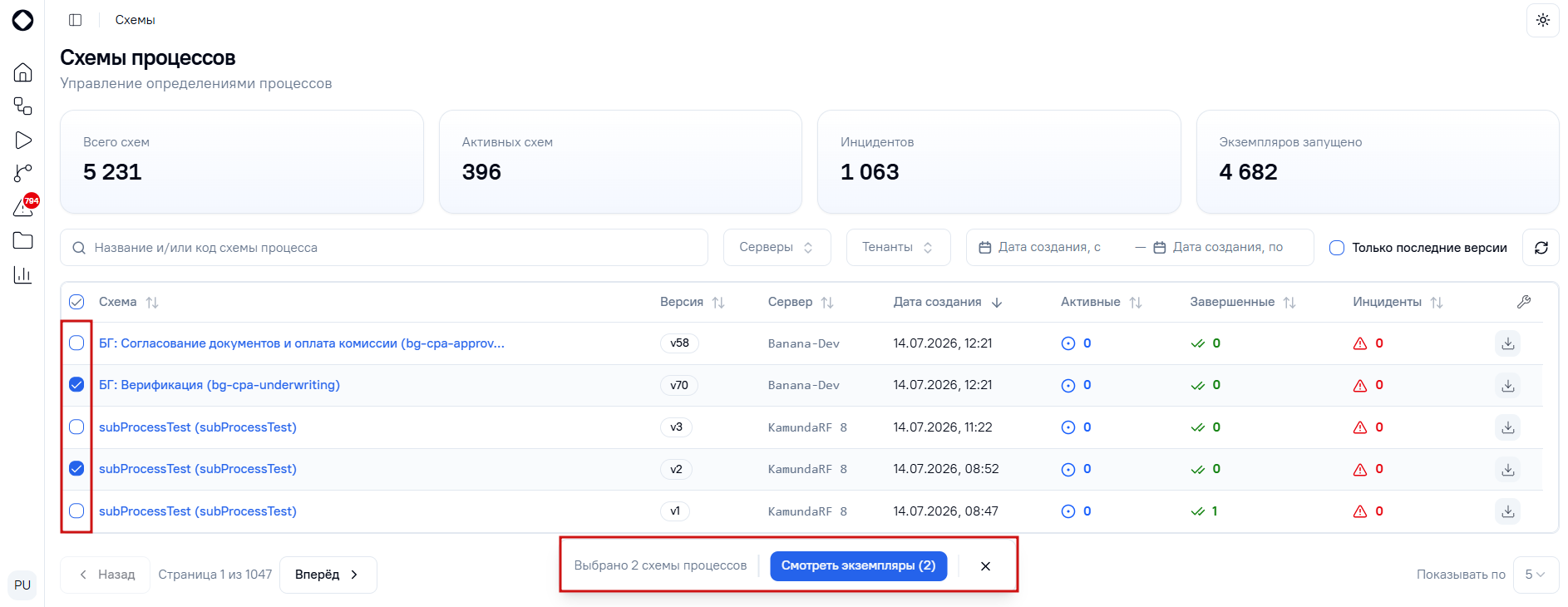Open the bar chart statistics icon
1568x607 pixels.
tap(23, 274)
